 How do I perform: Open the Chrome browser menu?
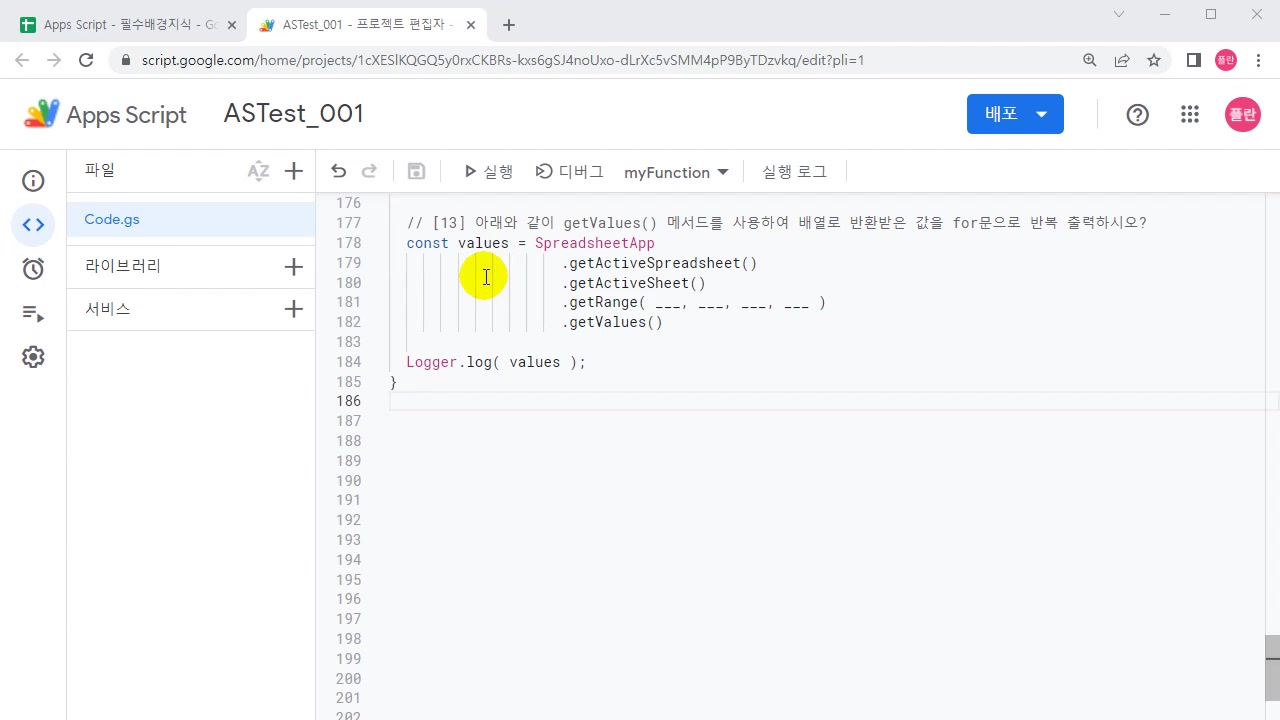(x=1258, y=60)
